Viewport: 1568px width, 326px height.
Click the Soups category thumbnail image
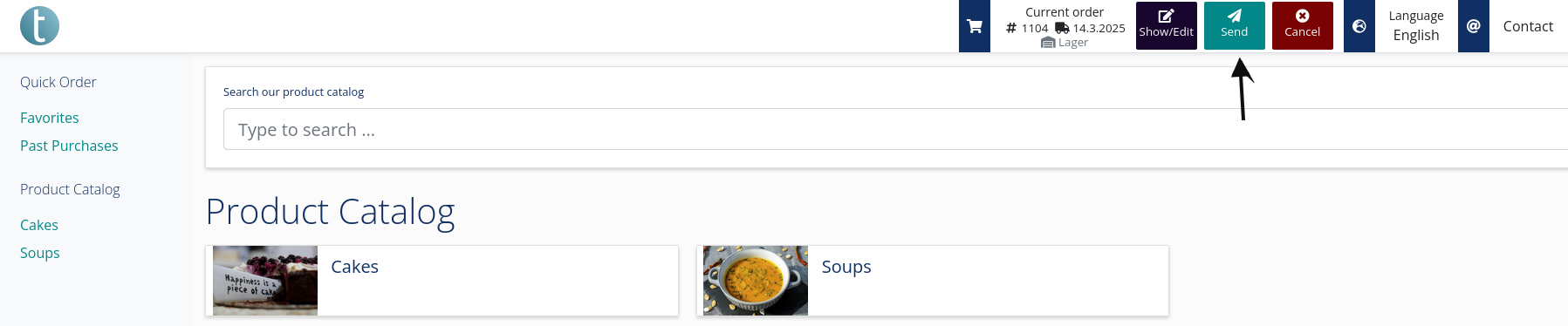click(756, 281)
